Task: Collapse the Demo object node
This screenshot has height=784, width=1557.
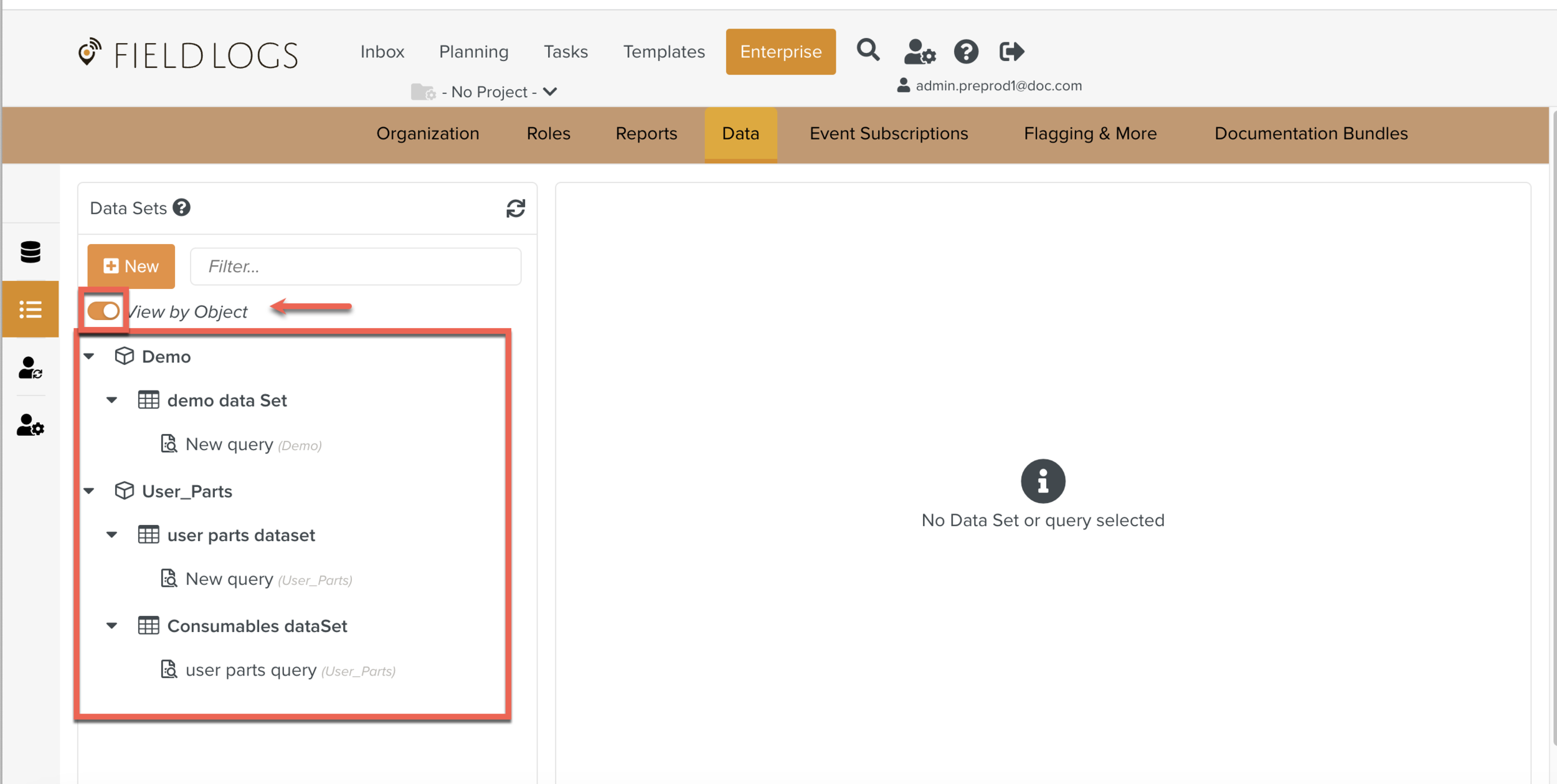Action: [90, 356]
